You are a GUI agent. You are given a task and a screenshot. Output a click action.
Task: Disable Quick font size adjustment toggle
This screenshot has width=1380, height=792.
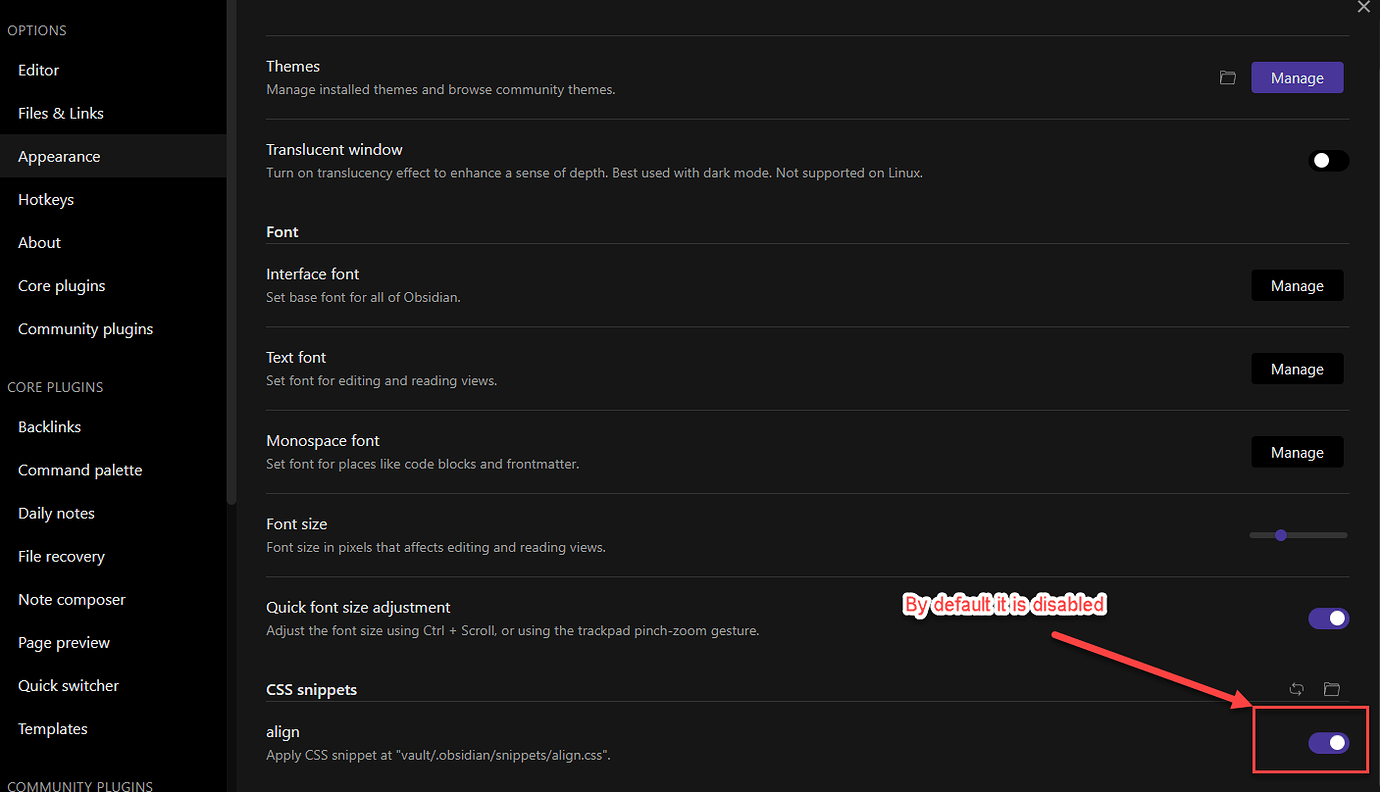point(1329,619)
